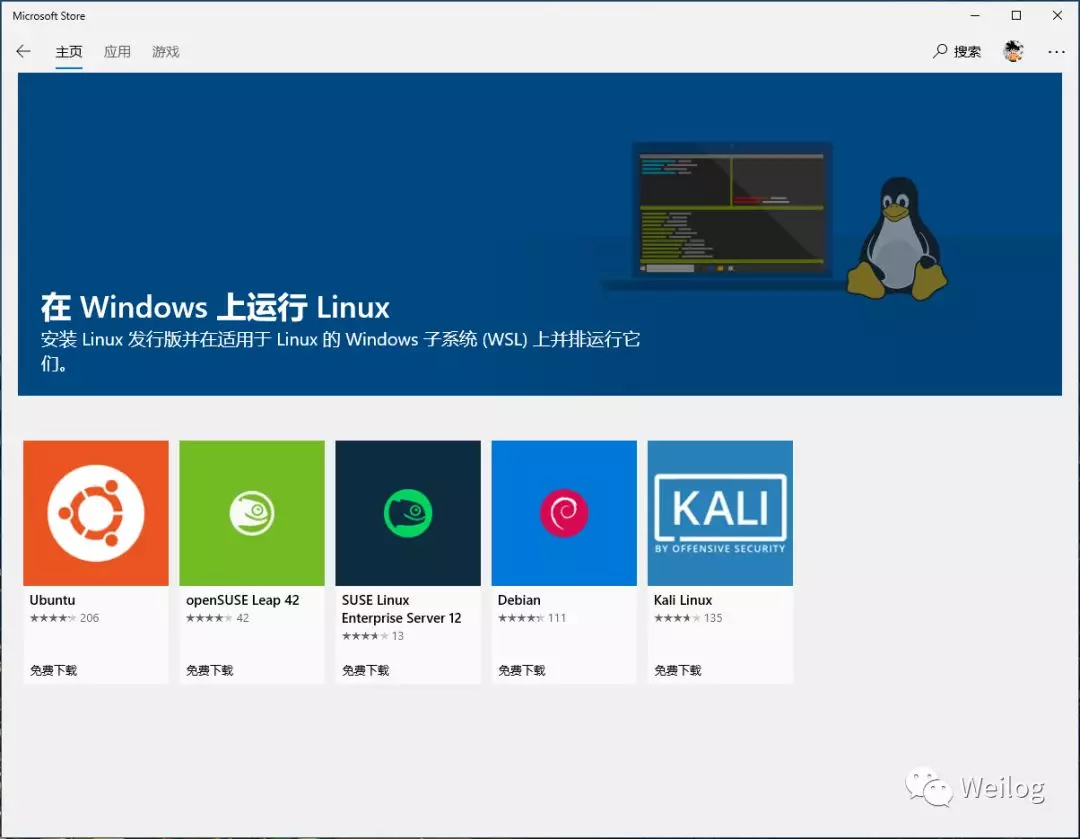
Task: Click the openSUSE Leap 42 title
Action: (x=242, y=600)
